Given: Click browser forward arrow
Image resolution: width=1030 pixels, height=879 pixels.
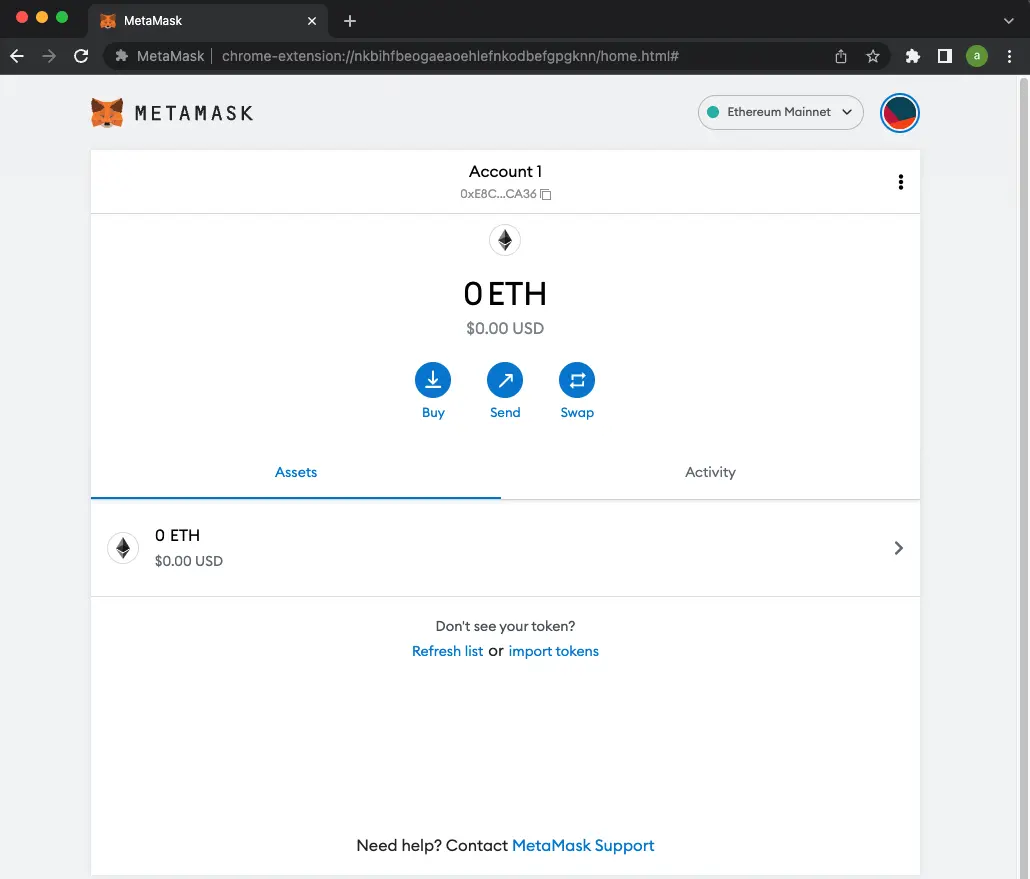Looking at the screenshot, I should pos(49,56).
